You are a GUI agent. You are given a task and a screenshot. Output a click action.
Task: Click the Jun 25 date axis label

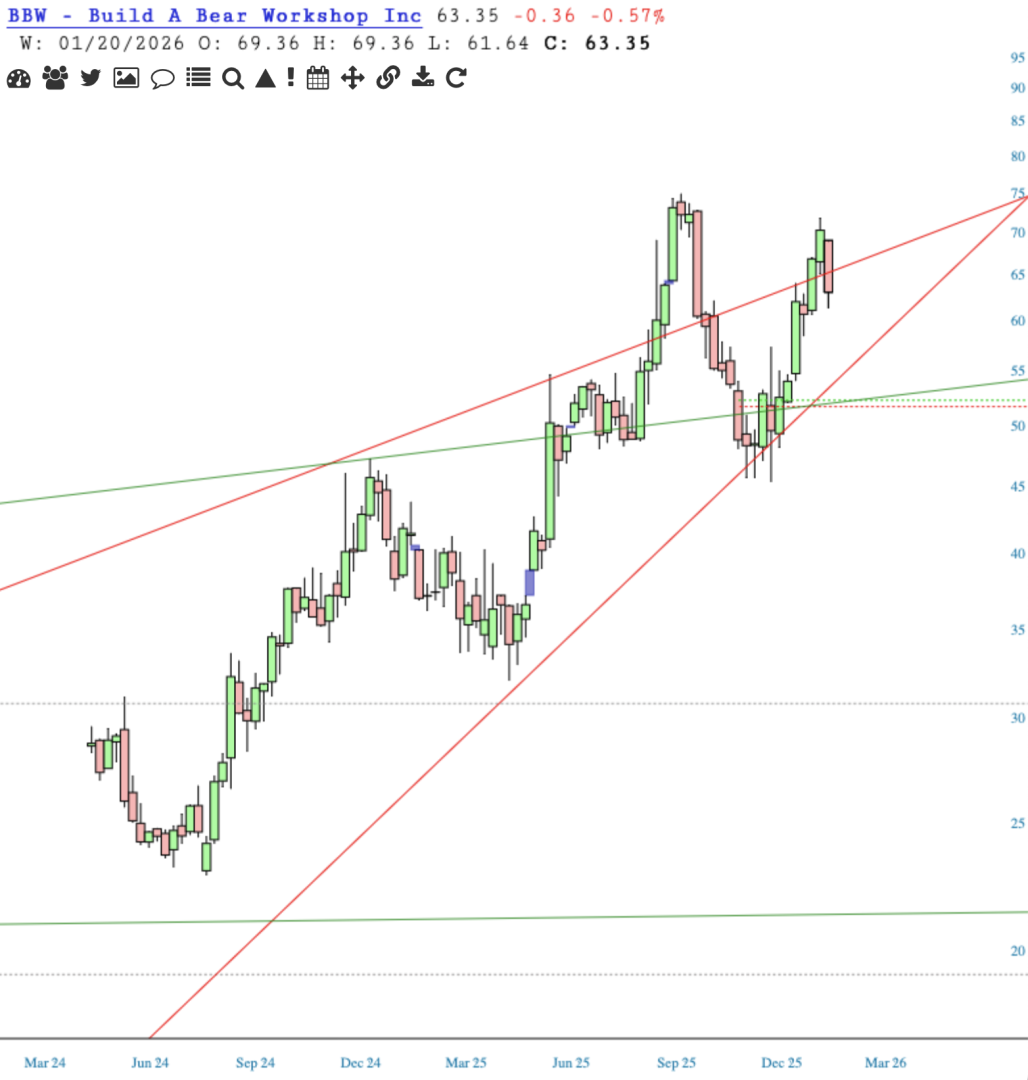pyautogui.click(x=571, y=1063)
